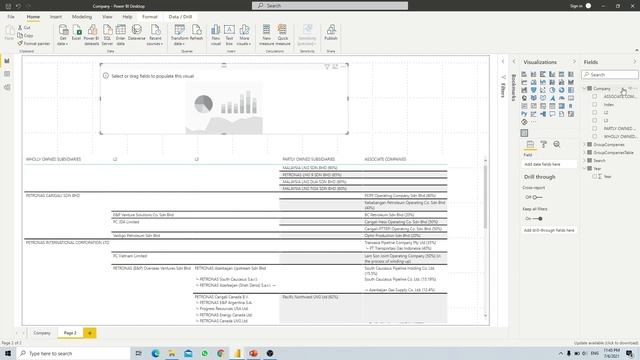Tick the L2 field checkbox
Screen dimensions: 640x360
point(595,112)
